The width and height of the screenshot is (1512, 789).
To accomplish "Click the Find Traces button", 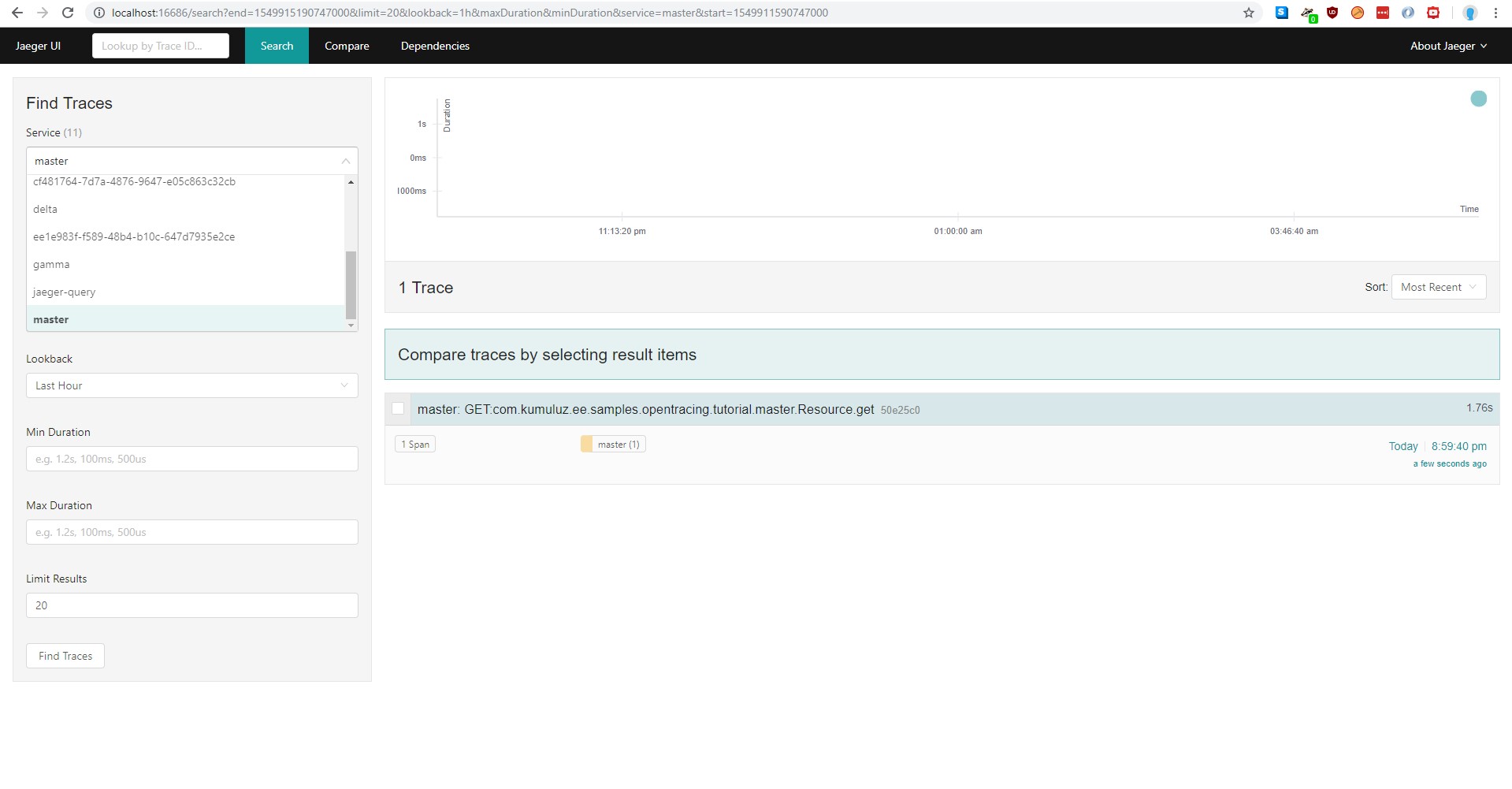I will 65,656.
